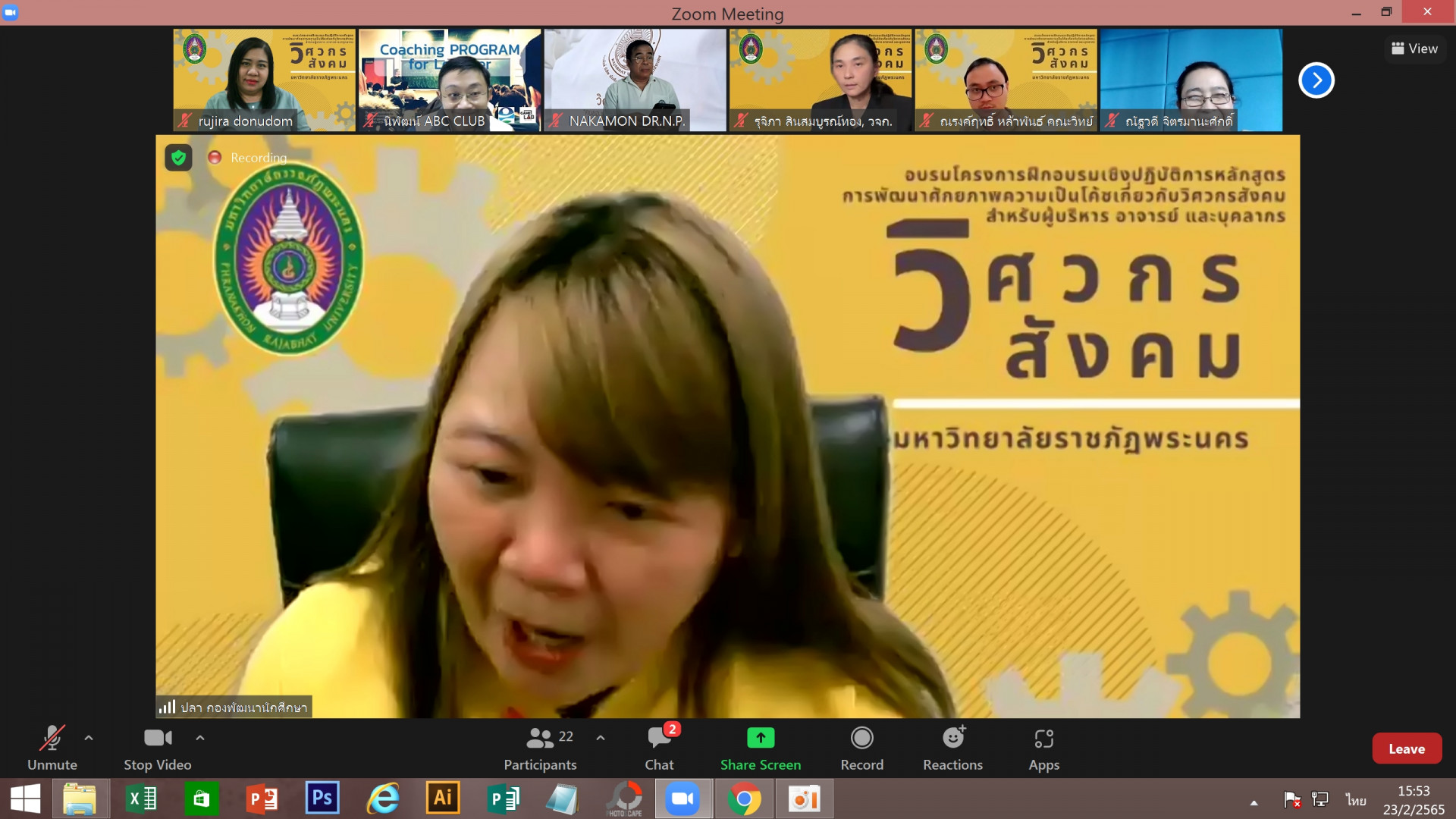Open network status tray icon
1456x819 pixels.
point(1320,799)
